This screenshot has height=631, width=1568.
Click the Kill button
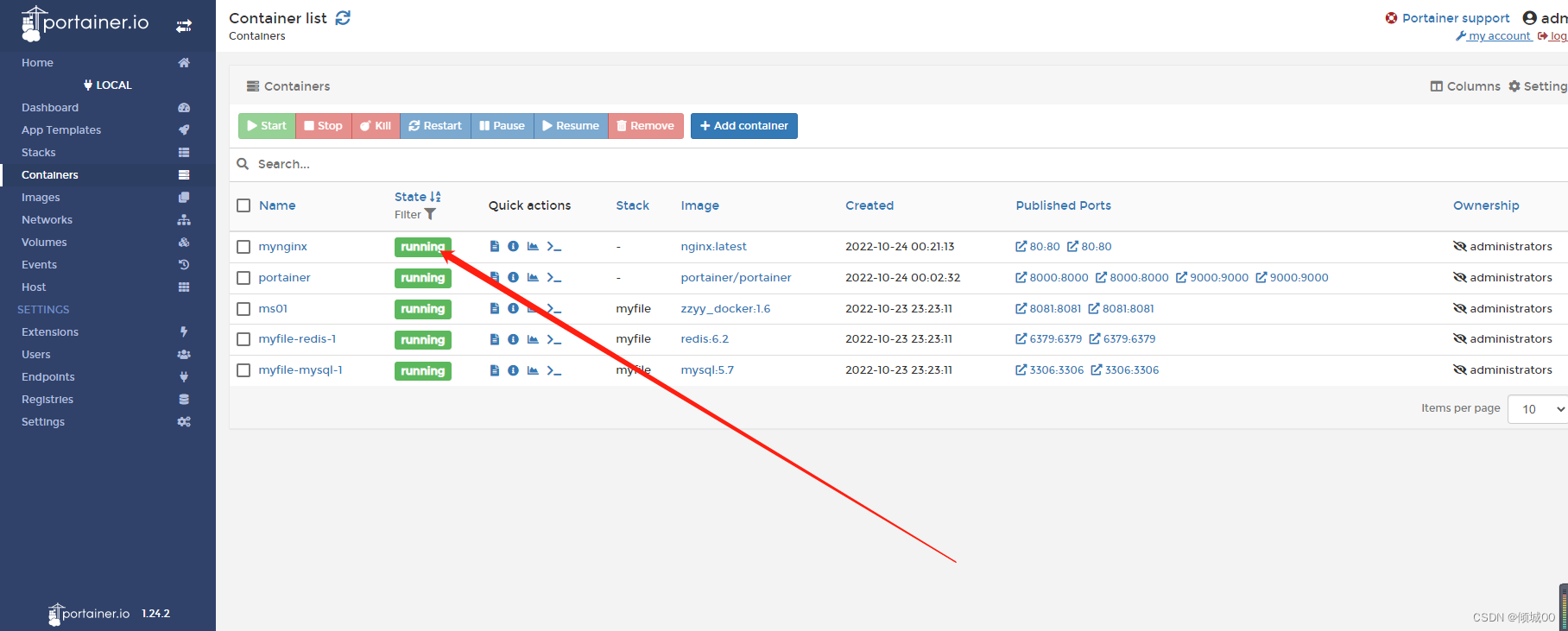click(x=376, y=126)
